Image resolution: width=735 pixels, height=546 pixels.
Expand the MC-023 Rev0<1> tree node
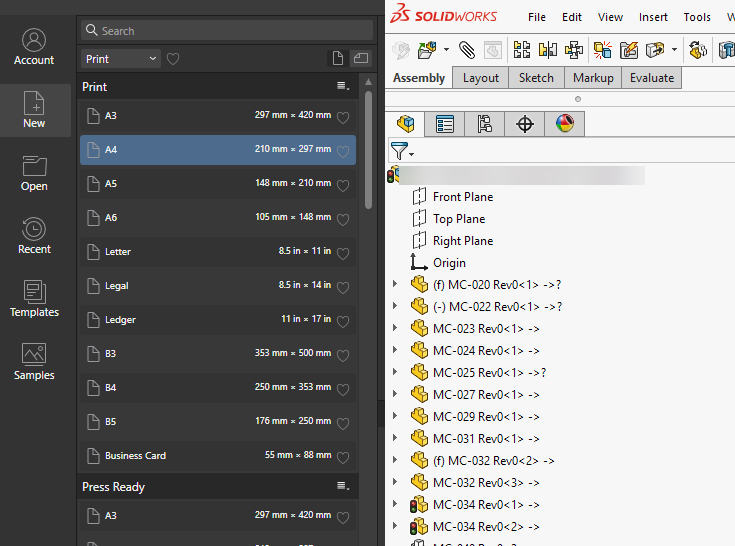coord(394,328)
